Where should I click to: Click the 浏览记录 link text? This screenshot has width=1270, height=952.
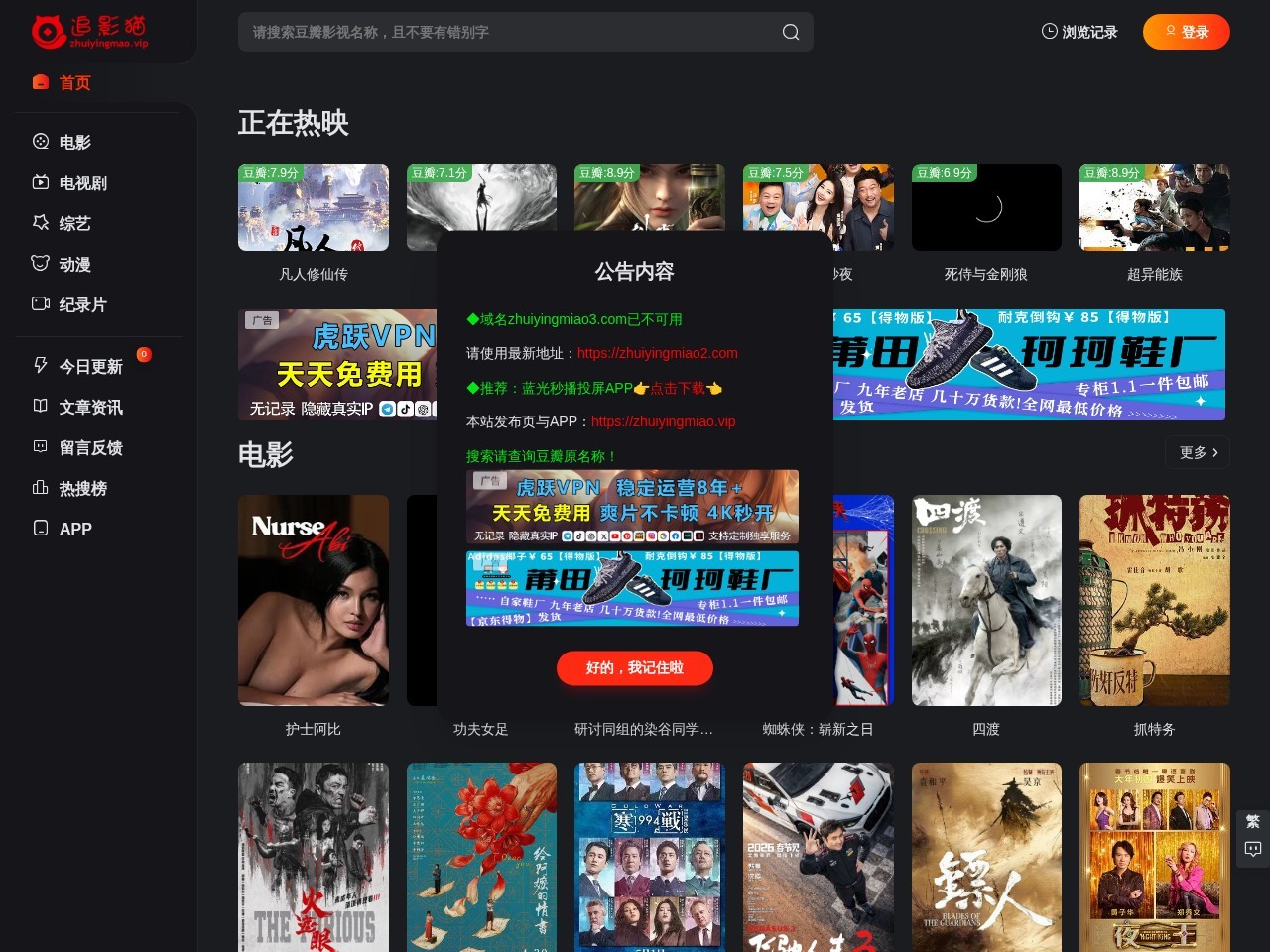click(1090, 32)
